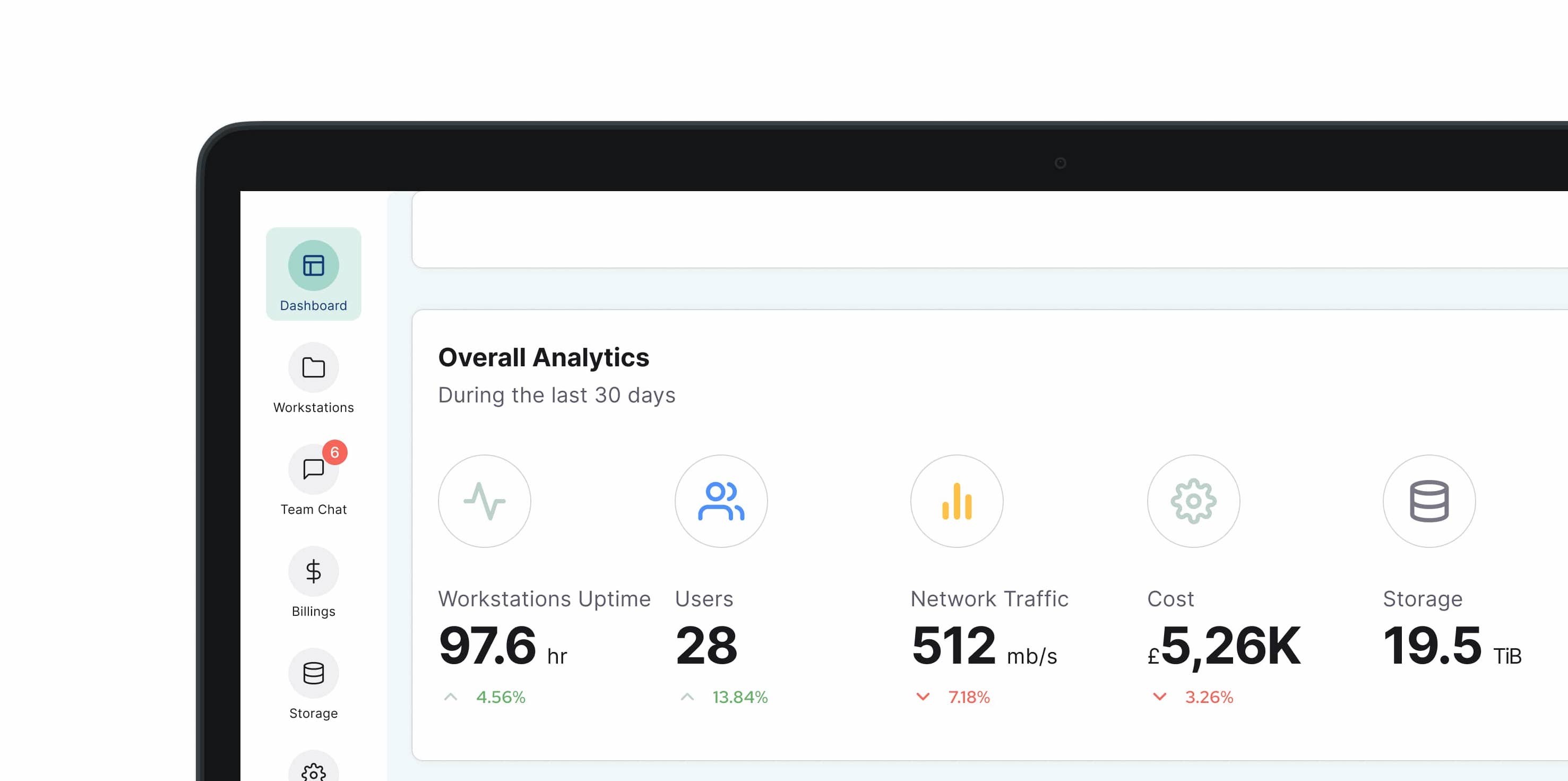The image size is (1568, 781).
Task: Click the Cost gear icon
Action: (x=1193, y=501)
